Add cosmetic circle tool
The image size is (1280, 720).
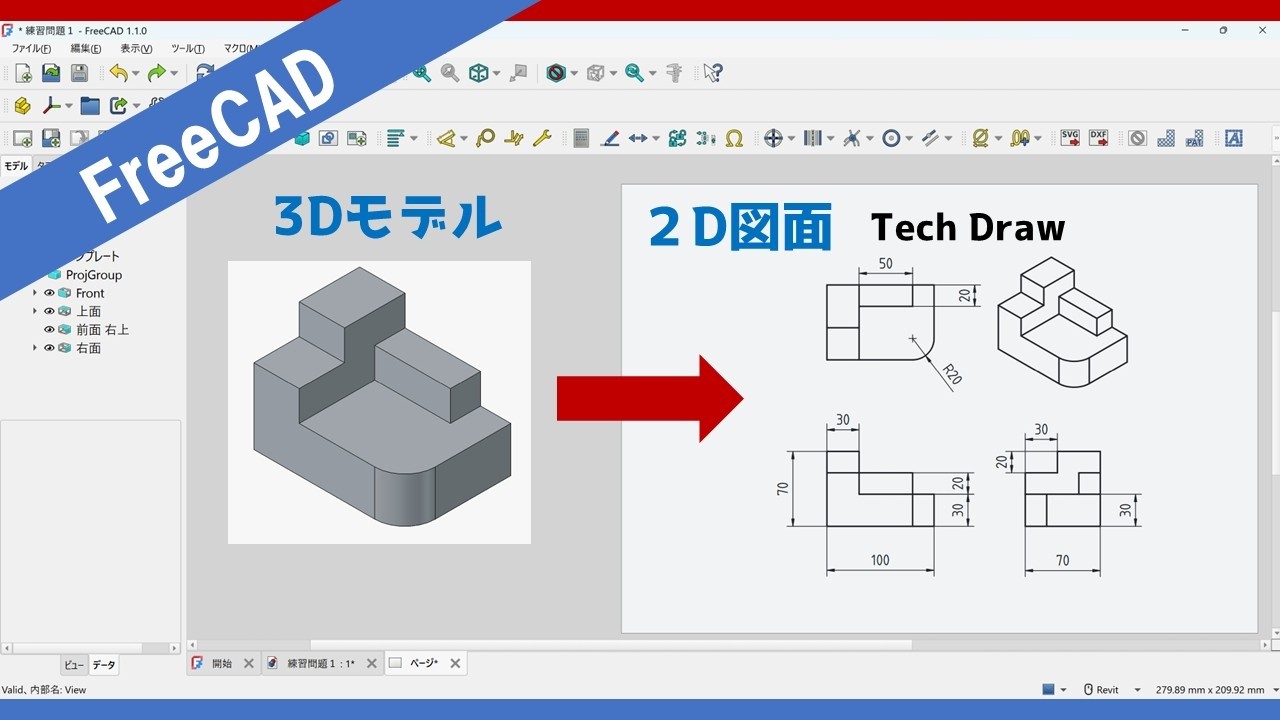[x=891, y=138]
